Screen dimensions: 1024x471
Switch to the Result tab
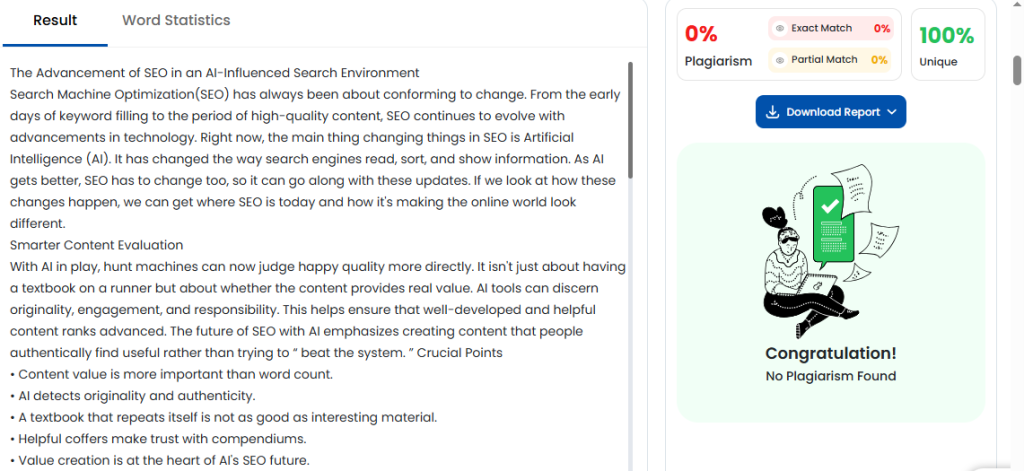(x=55, y=20)
